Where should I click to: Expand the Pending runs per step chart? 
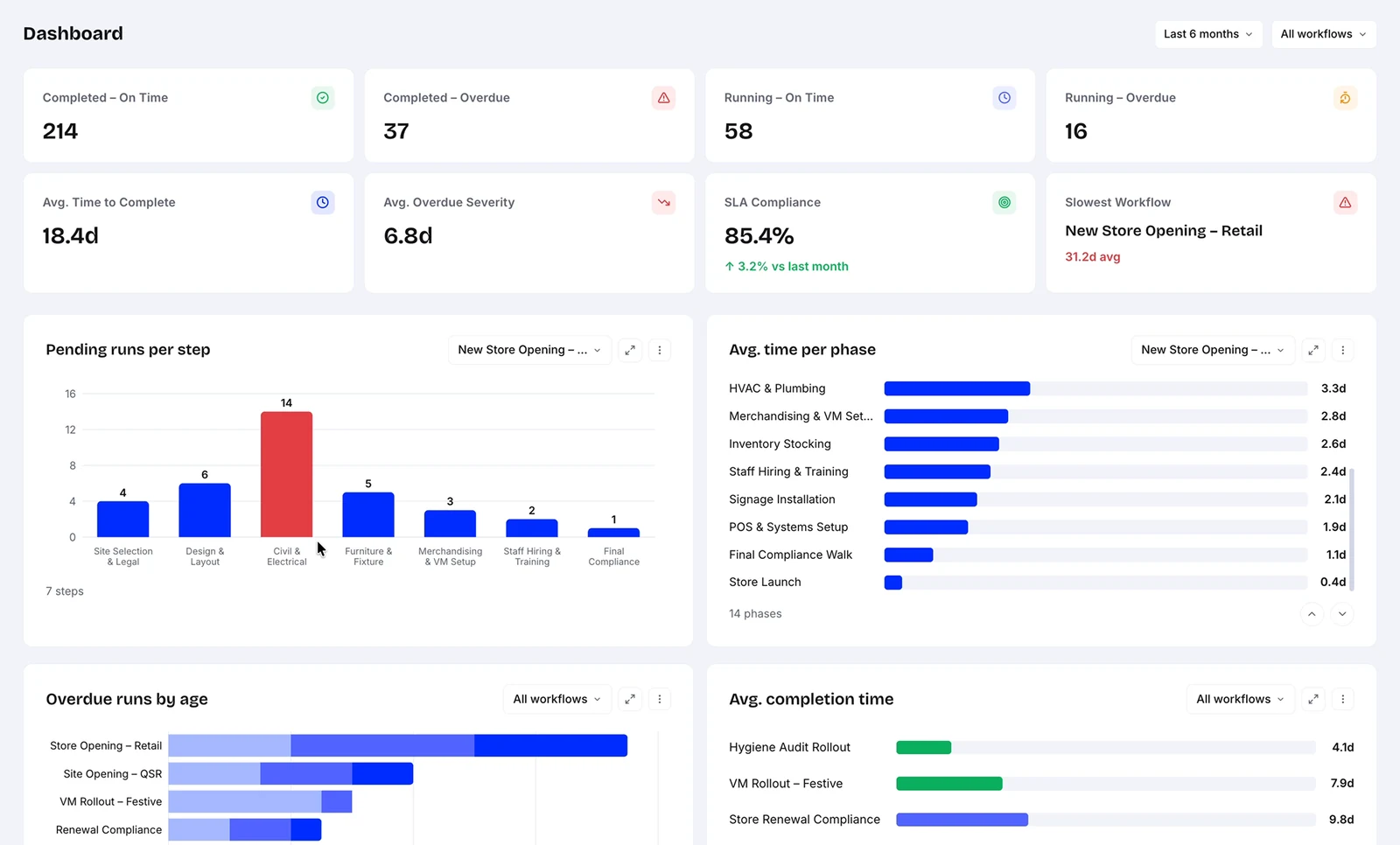(x=630, y=350)
